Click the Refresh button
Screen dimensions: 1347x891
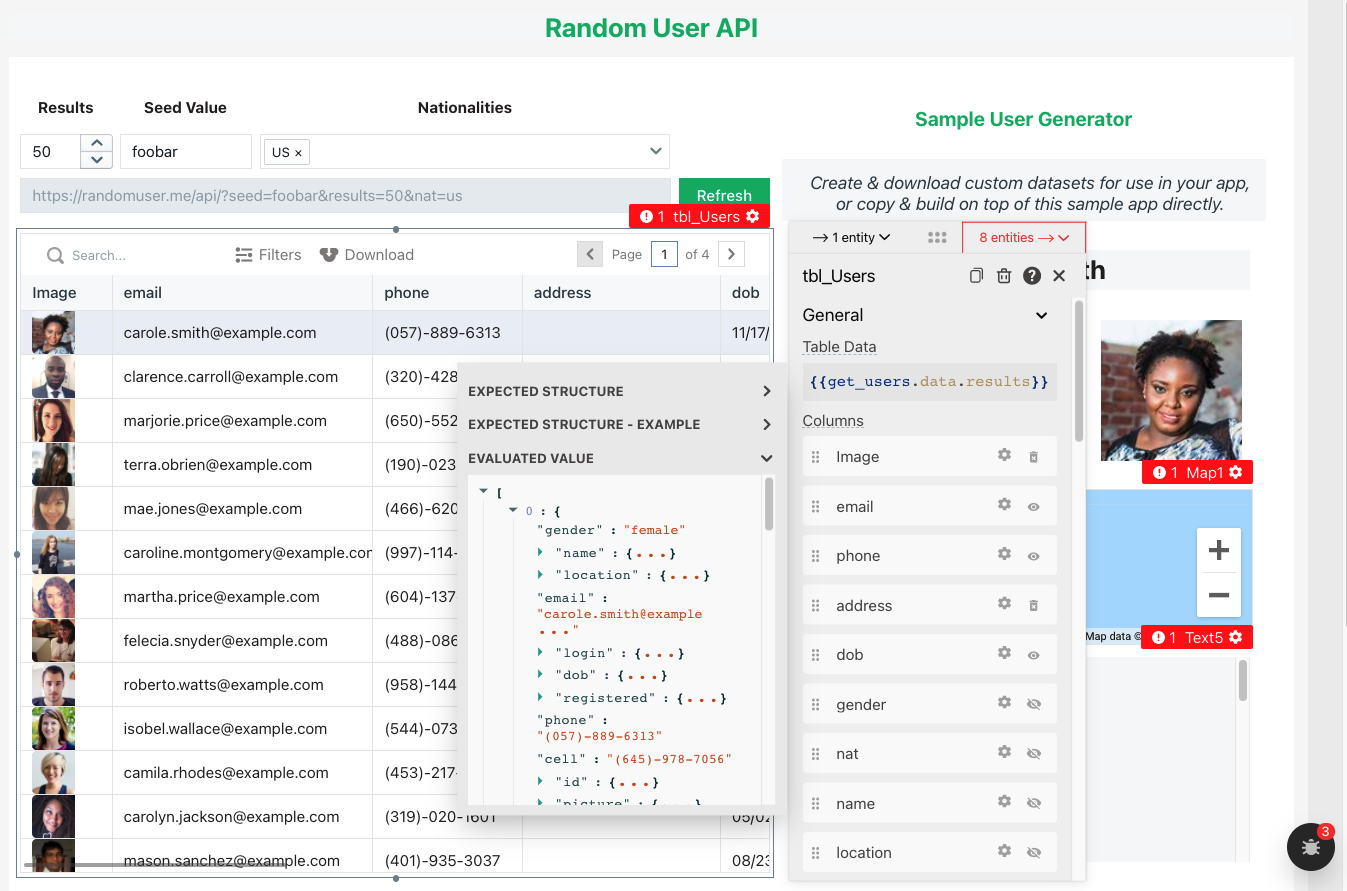point(724,195)
